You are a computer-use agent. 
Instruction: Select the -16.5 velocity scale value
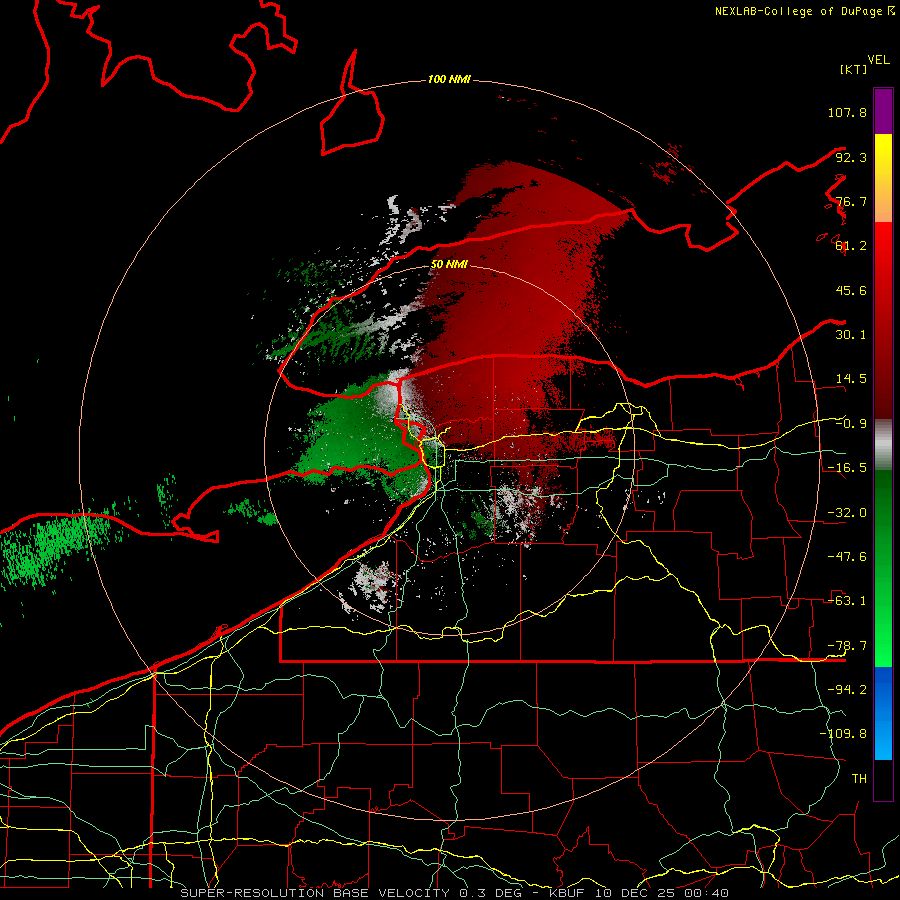(x=847, y=468)
